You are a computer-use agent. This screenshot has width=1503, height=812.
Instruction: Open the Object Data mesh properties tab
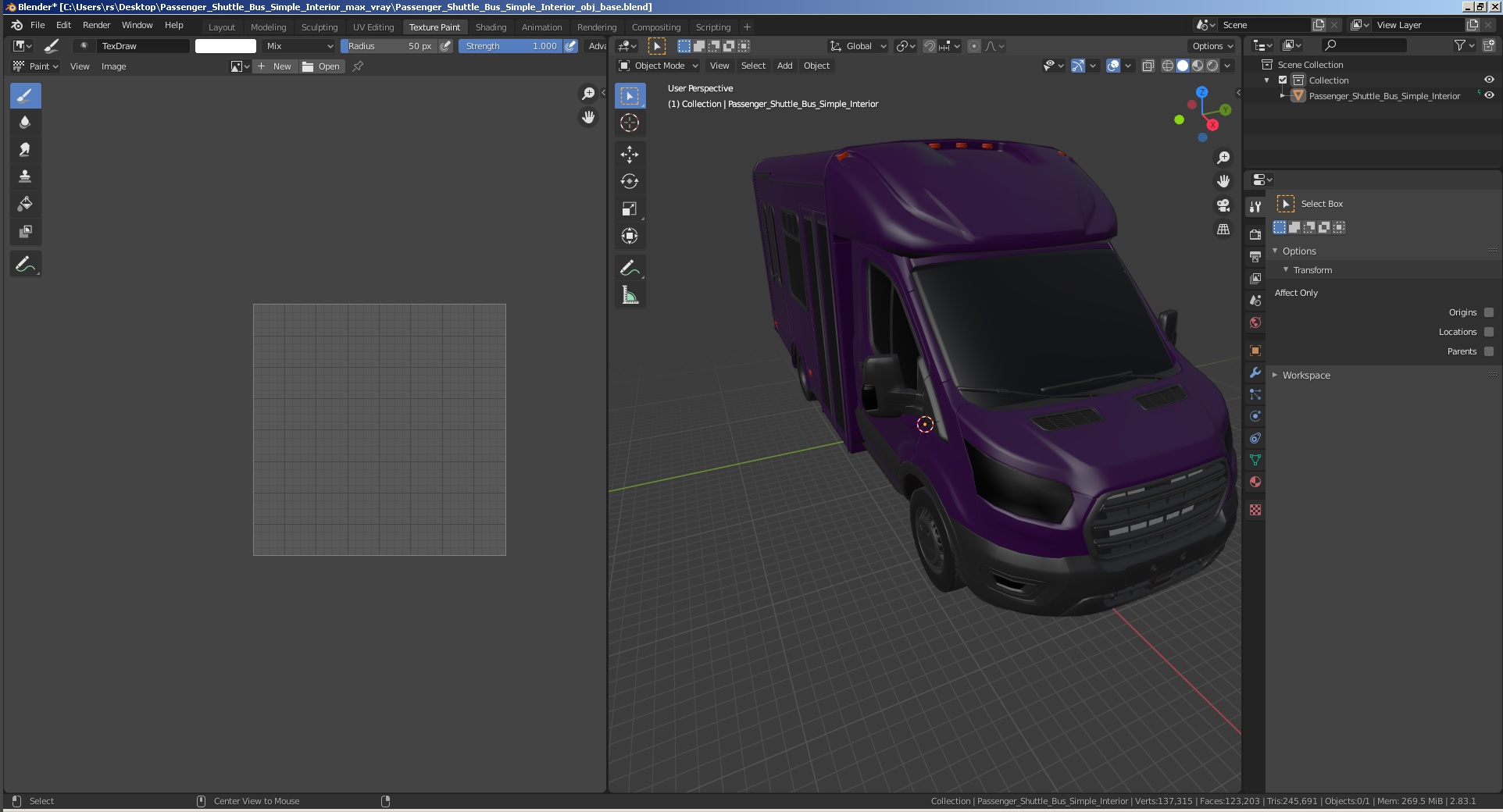(x=1255, y=460)
